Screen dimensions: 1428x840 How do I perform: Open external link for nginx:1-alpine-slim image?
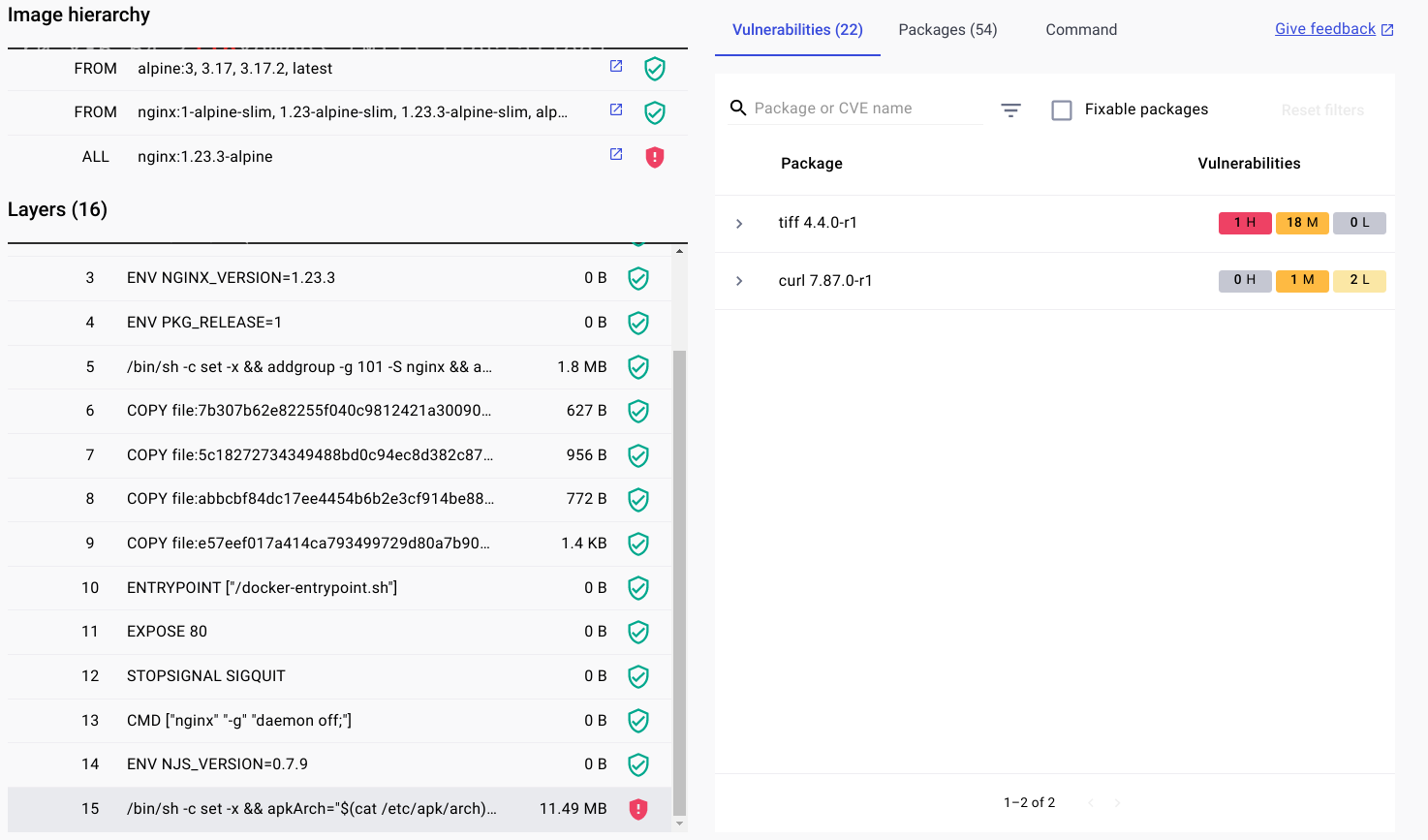(x=616, y=109)
